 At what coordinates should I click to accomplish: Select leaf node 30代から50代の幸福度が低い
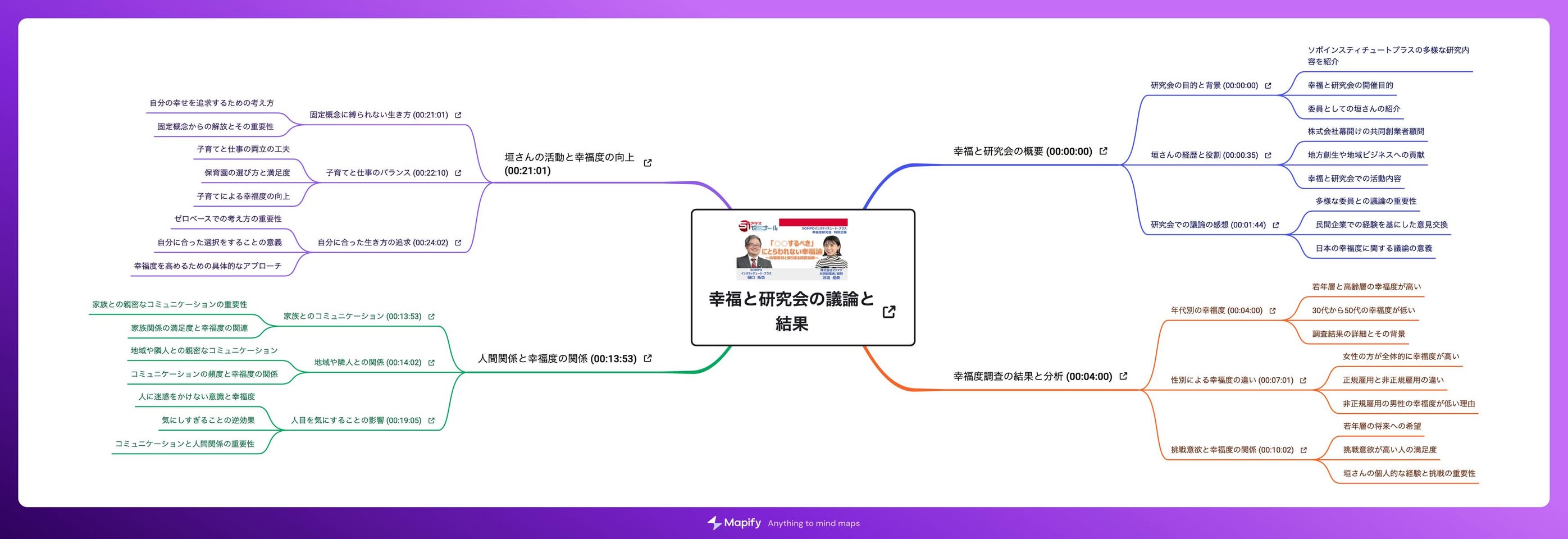1364,310
